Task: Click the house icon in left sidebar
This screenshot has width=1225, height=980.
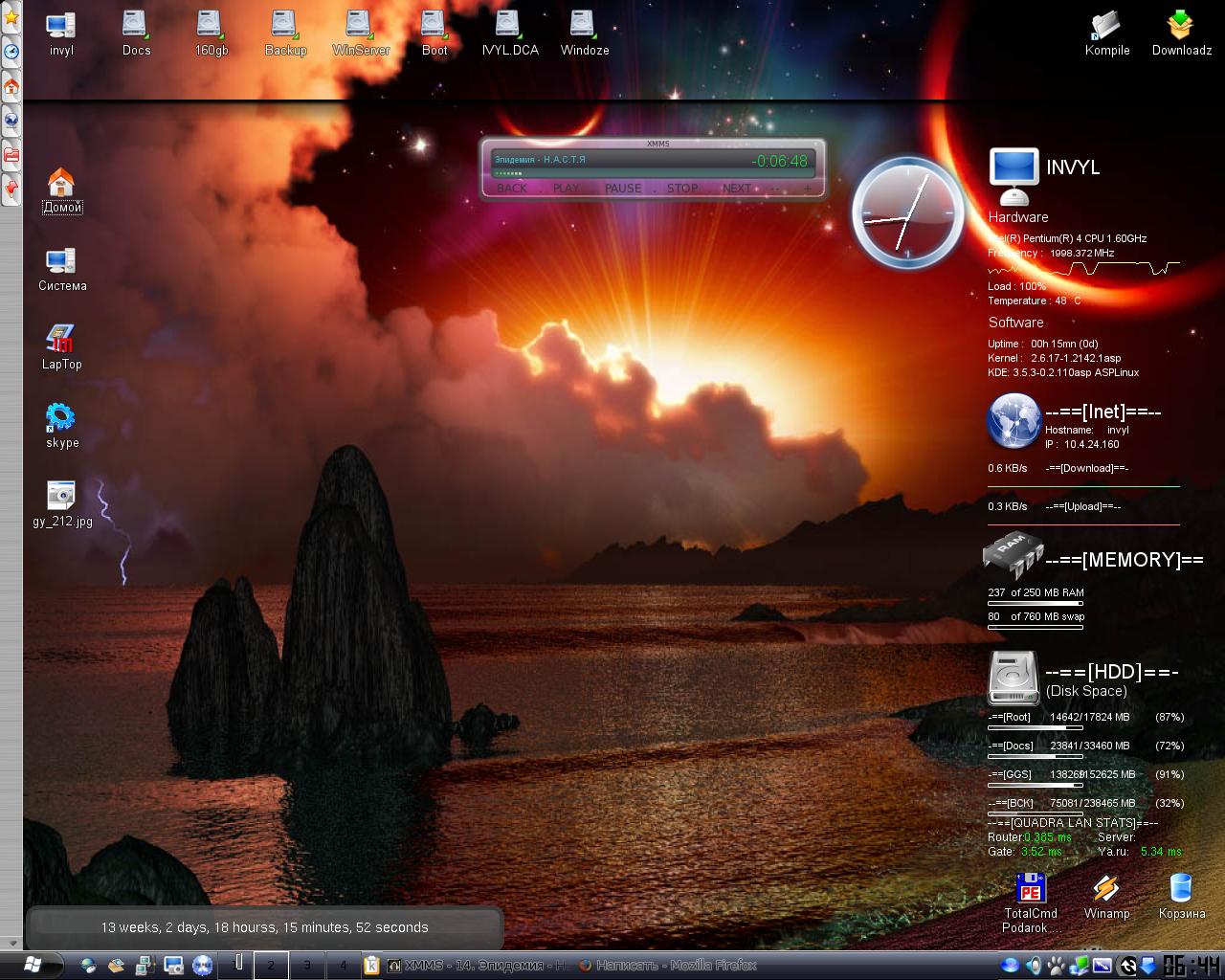Action: (11, 86)
